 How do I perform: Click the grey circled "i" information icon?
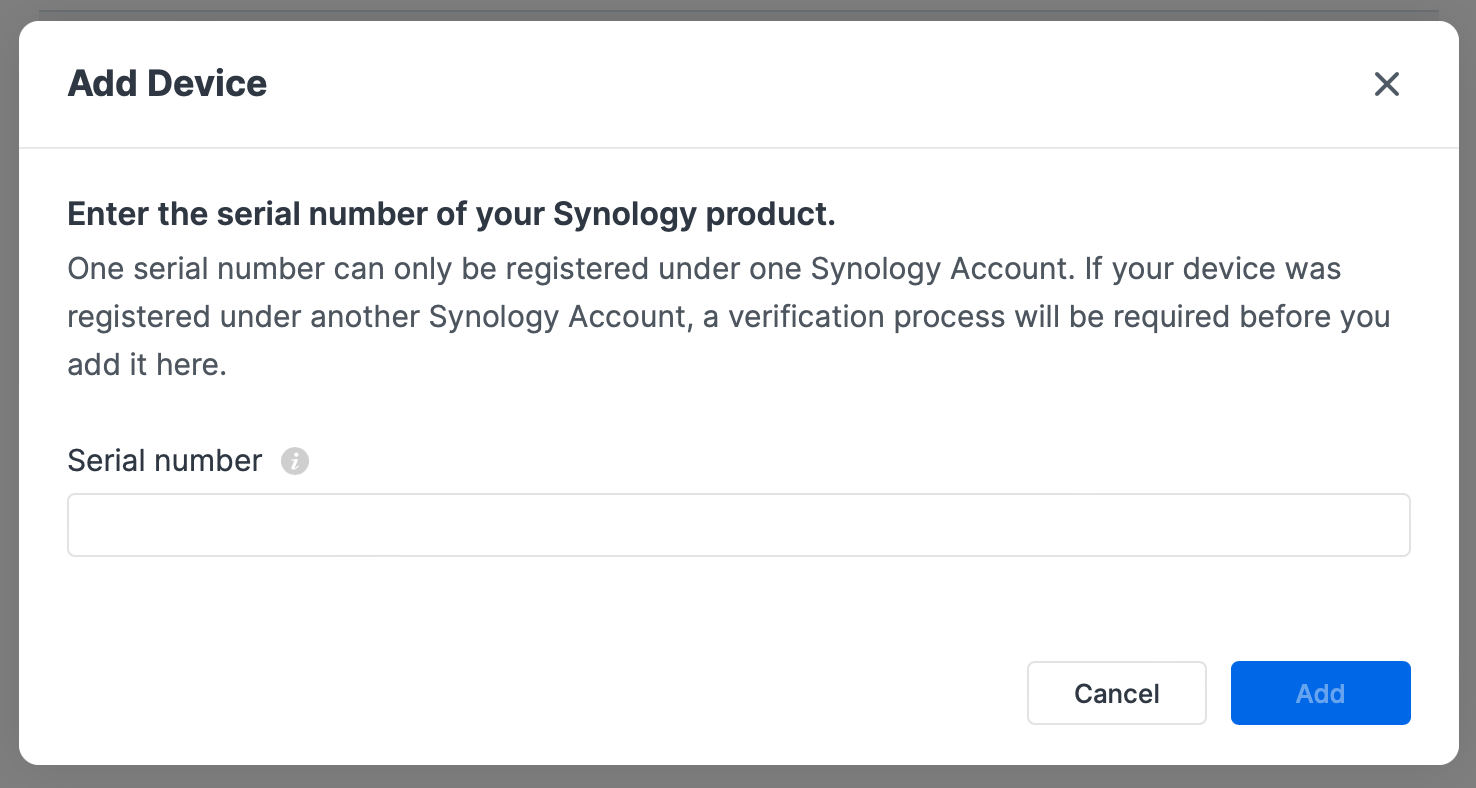[295, 461]
